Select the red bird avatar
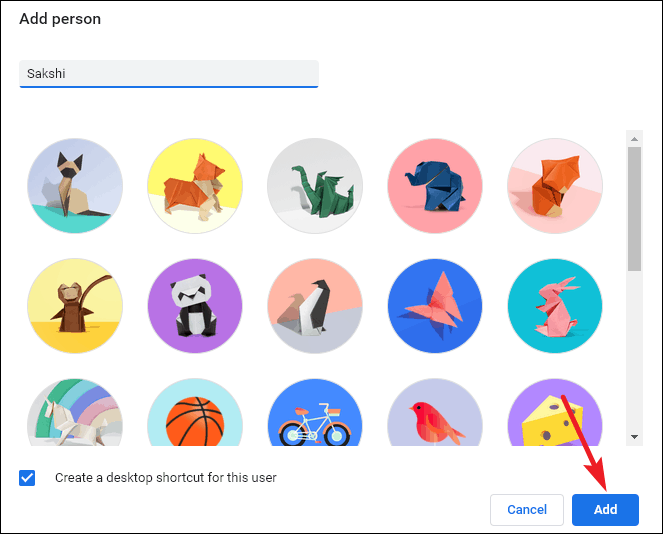The width and height of the screenshot is (663, 534). [x=435, y=412]
